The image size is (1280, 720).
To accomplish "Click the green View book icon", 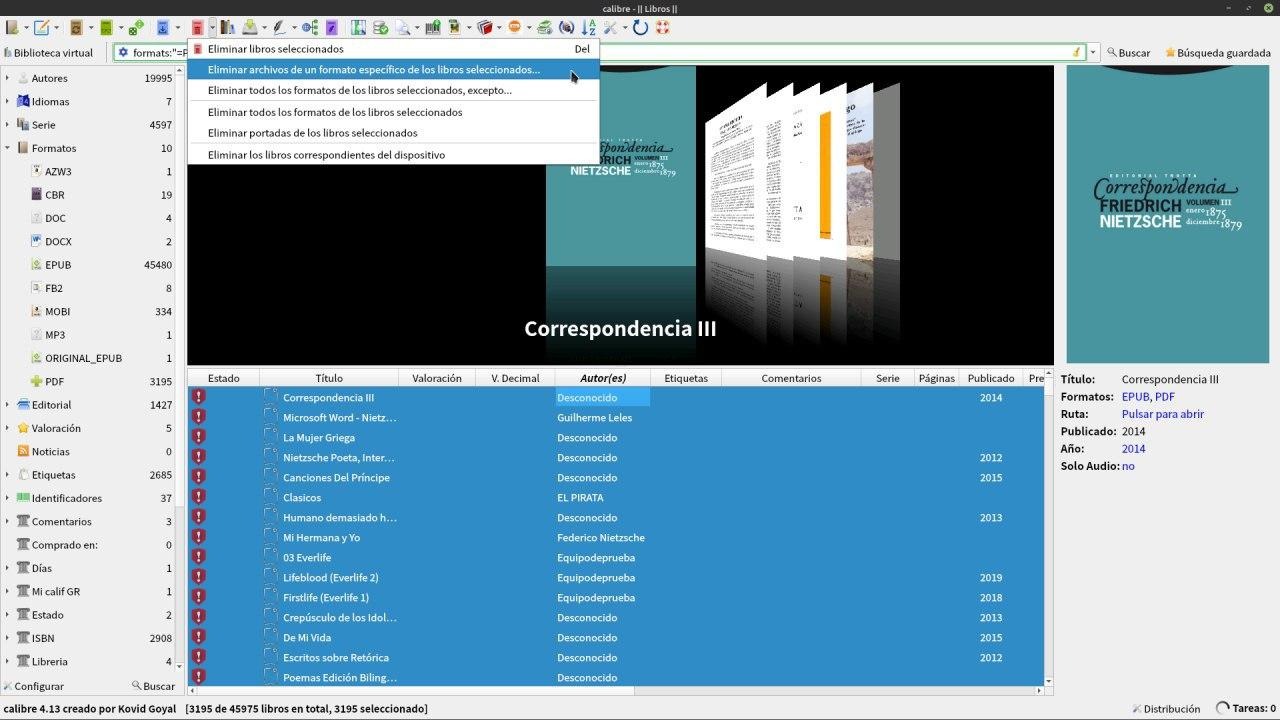I will click(106, 28).
